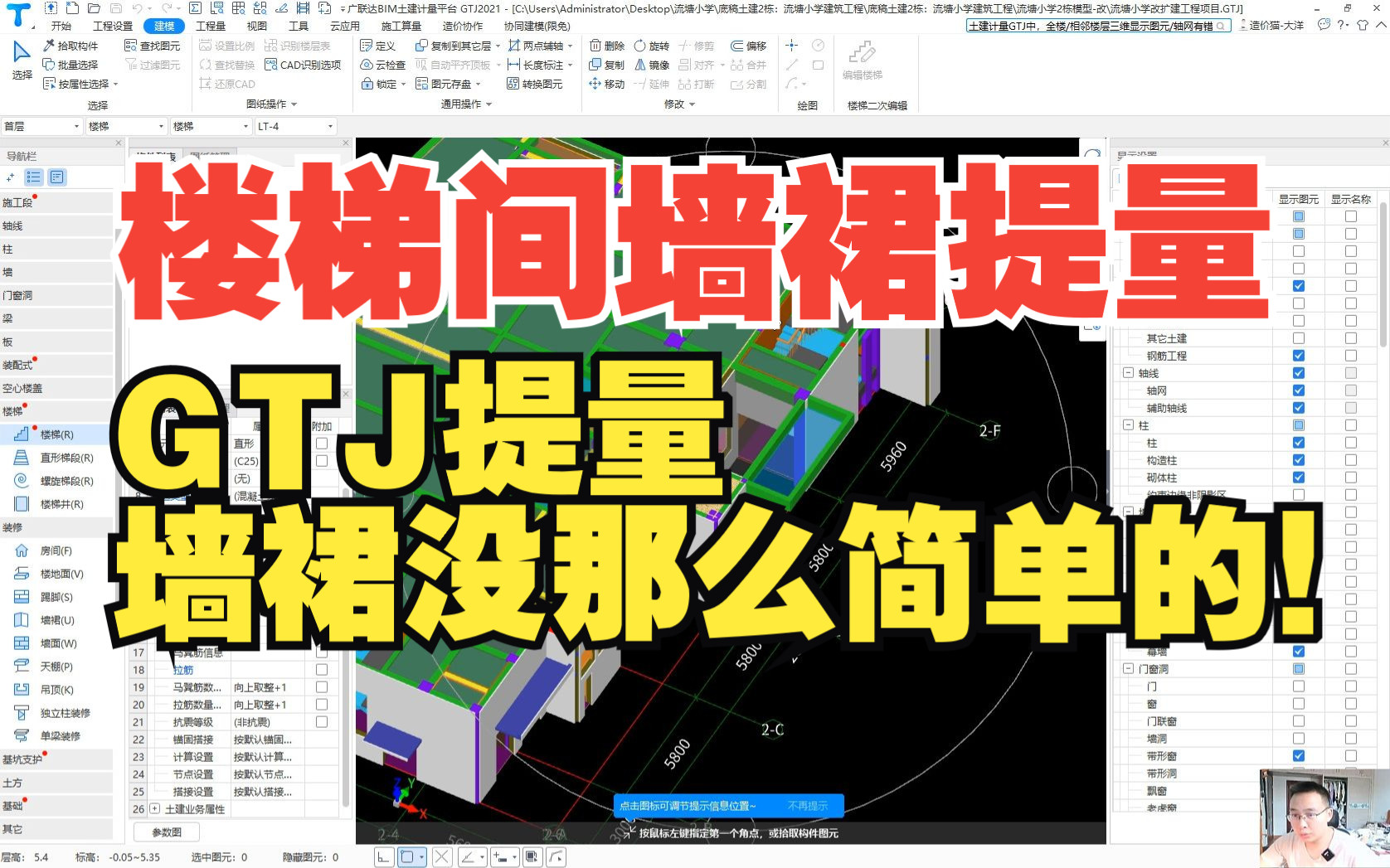Click the 拾取构件 tool

pyautogui.click(x=70, y=46)
